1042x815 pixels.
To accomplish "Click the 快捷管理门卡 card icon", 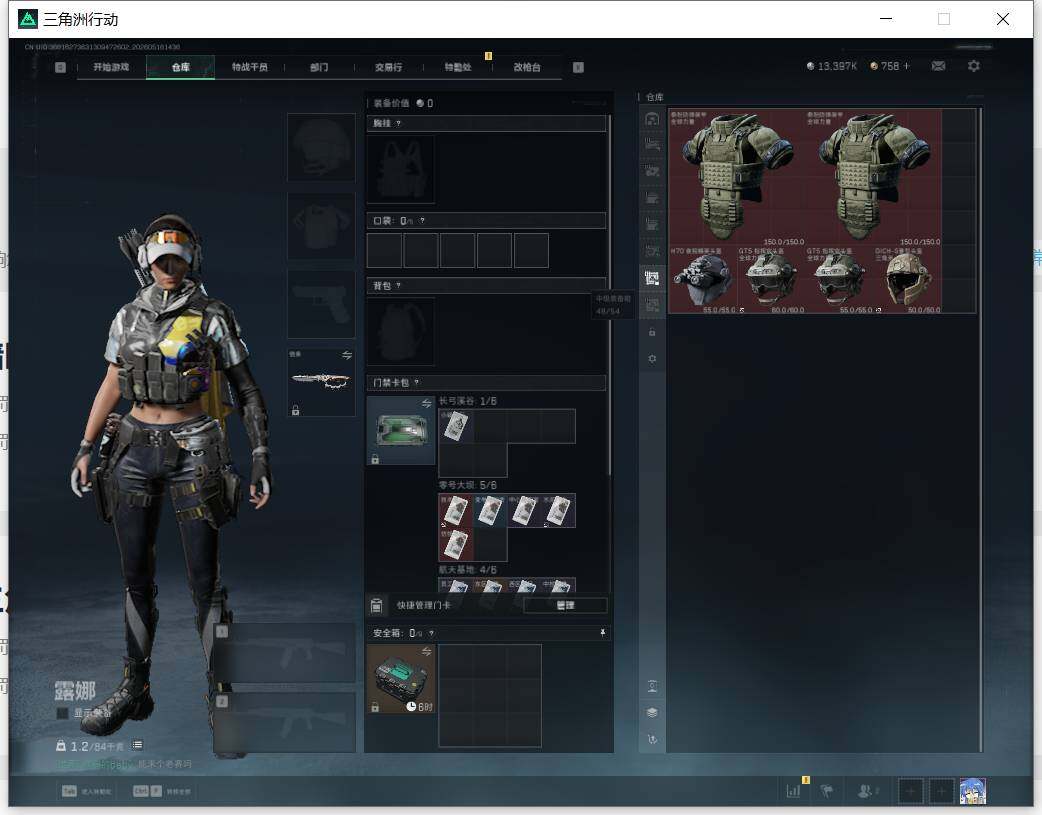I will click(376, 606).
